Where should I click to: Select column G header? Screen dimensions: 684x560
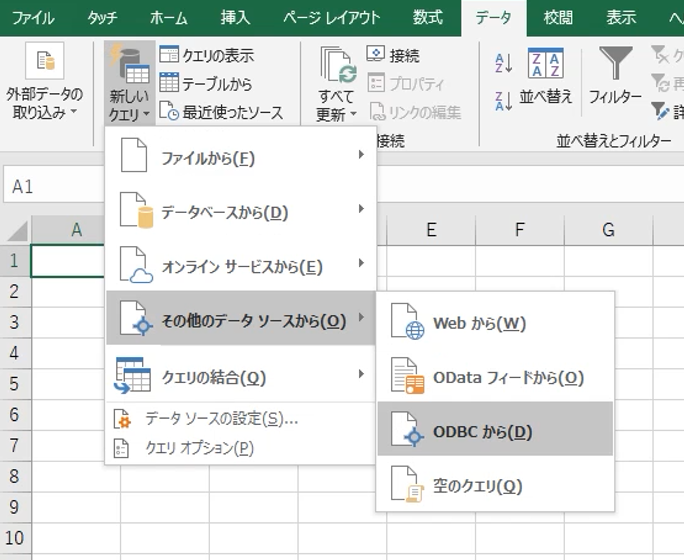tap(609, 229)
